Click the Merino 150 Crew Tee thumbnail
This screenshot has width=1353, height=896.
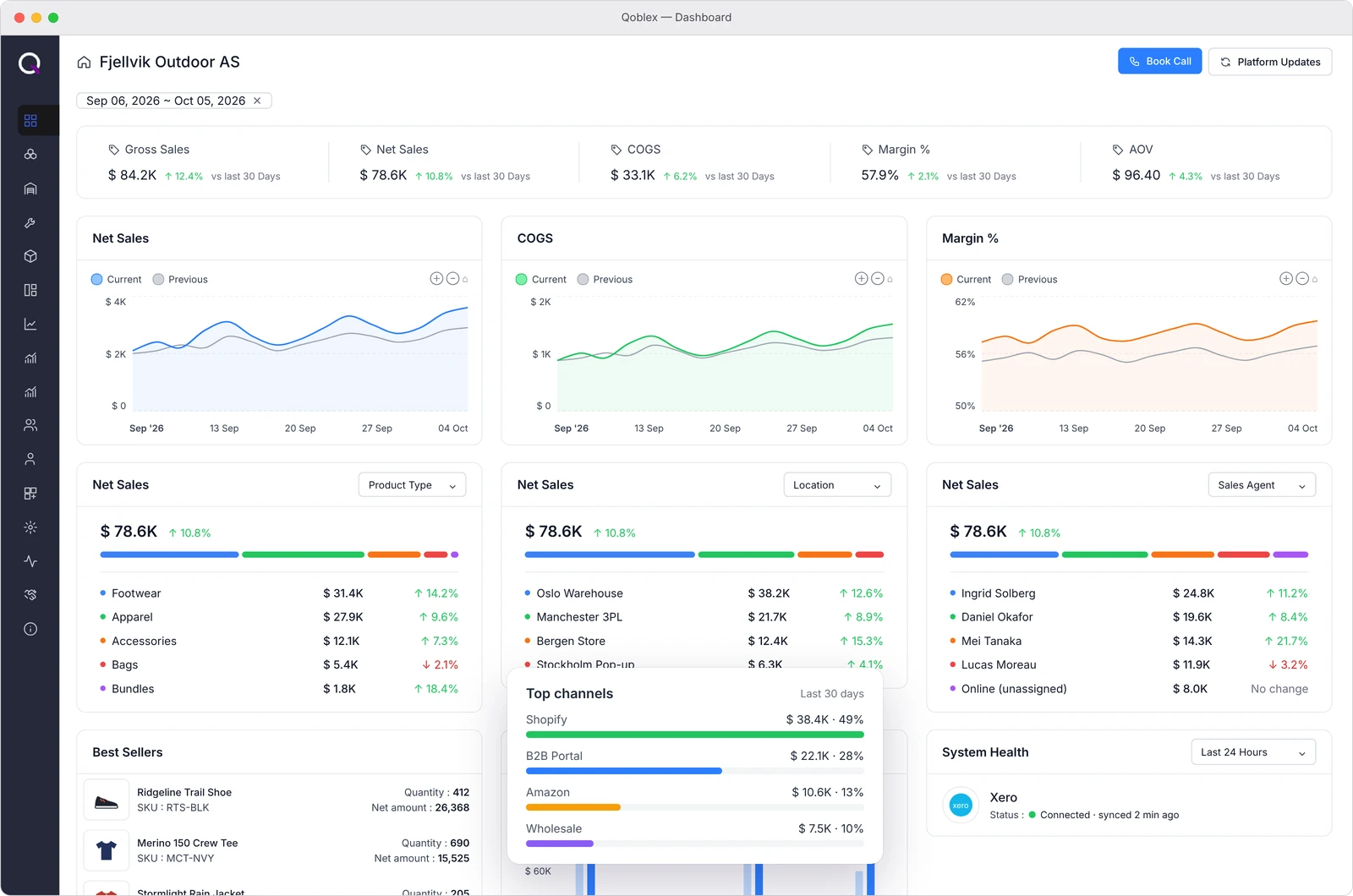[106, 850]
